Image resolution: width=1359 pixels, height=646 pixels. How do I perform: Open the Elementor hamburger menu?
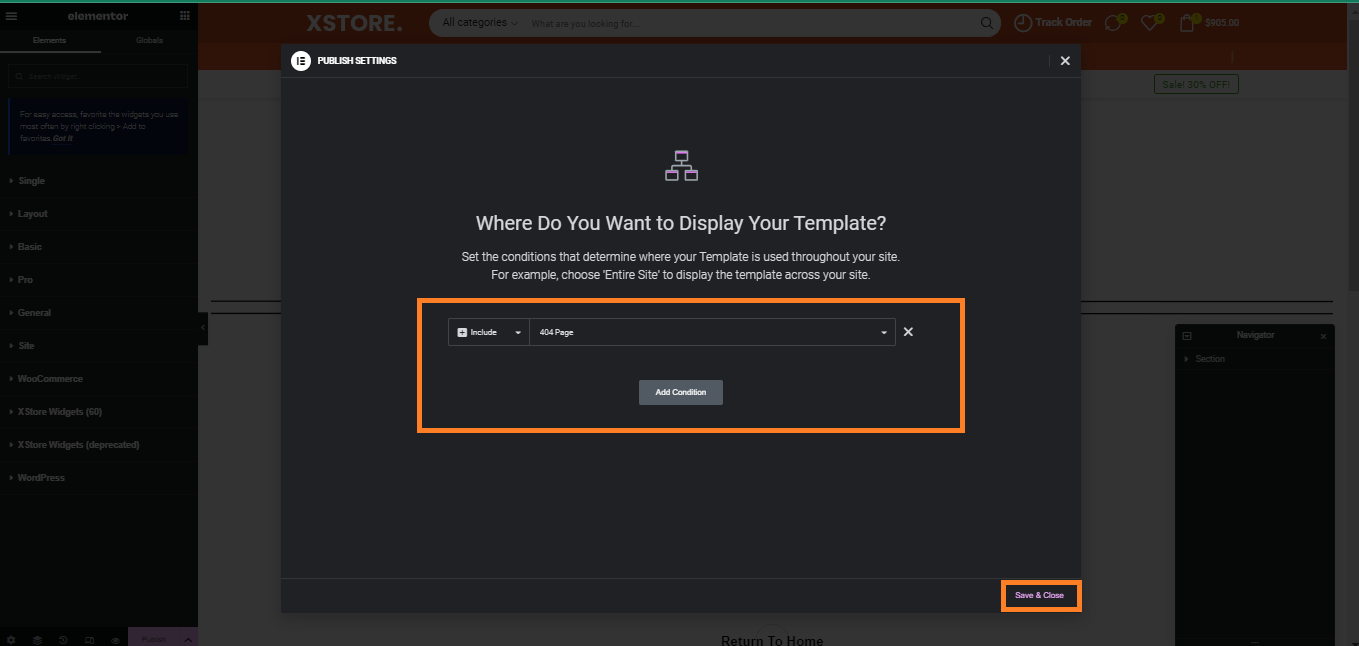12,16
